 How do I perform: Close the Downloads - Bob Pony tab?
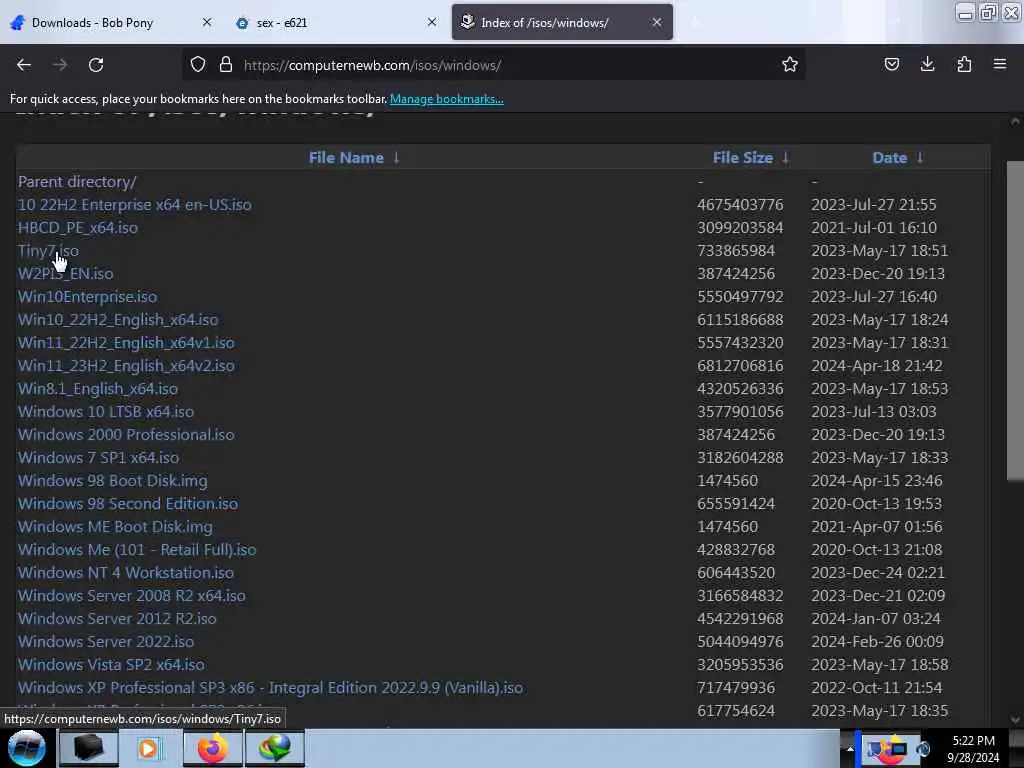[206, 22]
